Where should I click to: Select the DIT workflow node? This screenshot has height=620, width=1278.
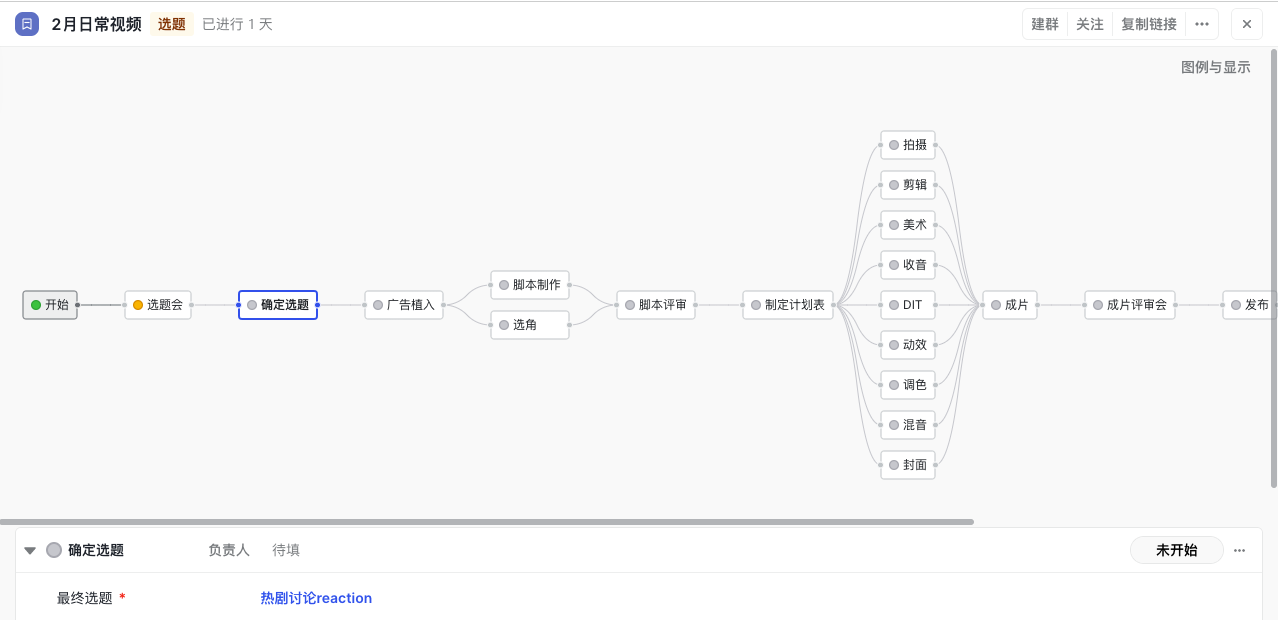tap(908, 305)
